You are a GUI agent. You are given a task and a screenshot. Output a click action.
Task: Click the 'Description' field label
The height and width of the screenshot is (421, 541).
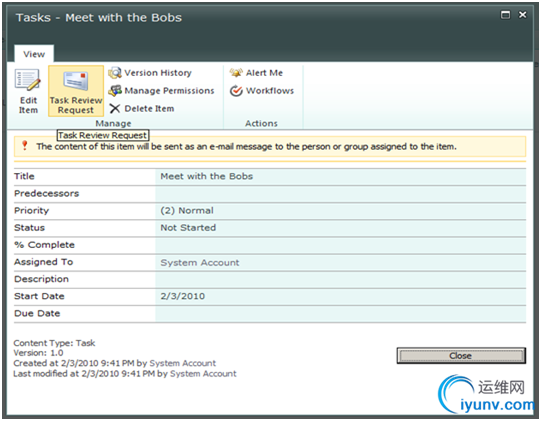41,279
